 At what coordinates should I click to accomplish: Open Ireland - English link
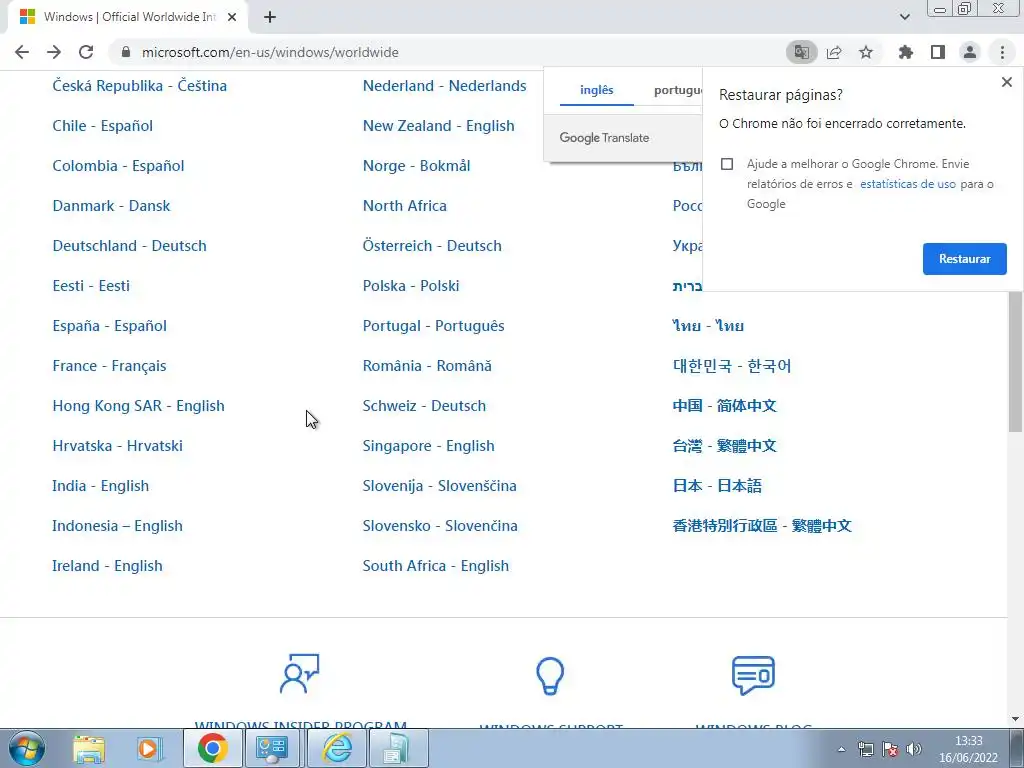(107, 566)
